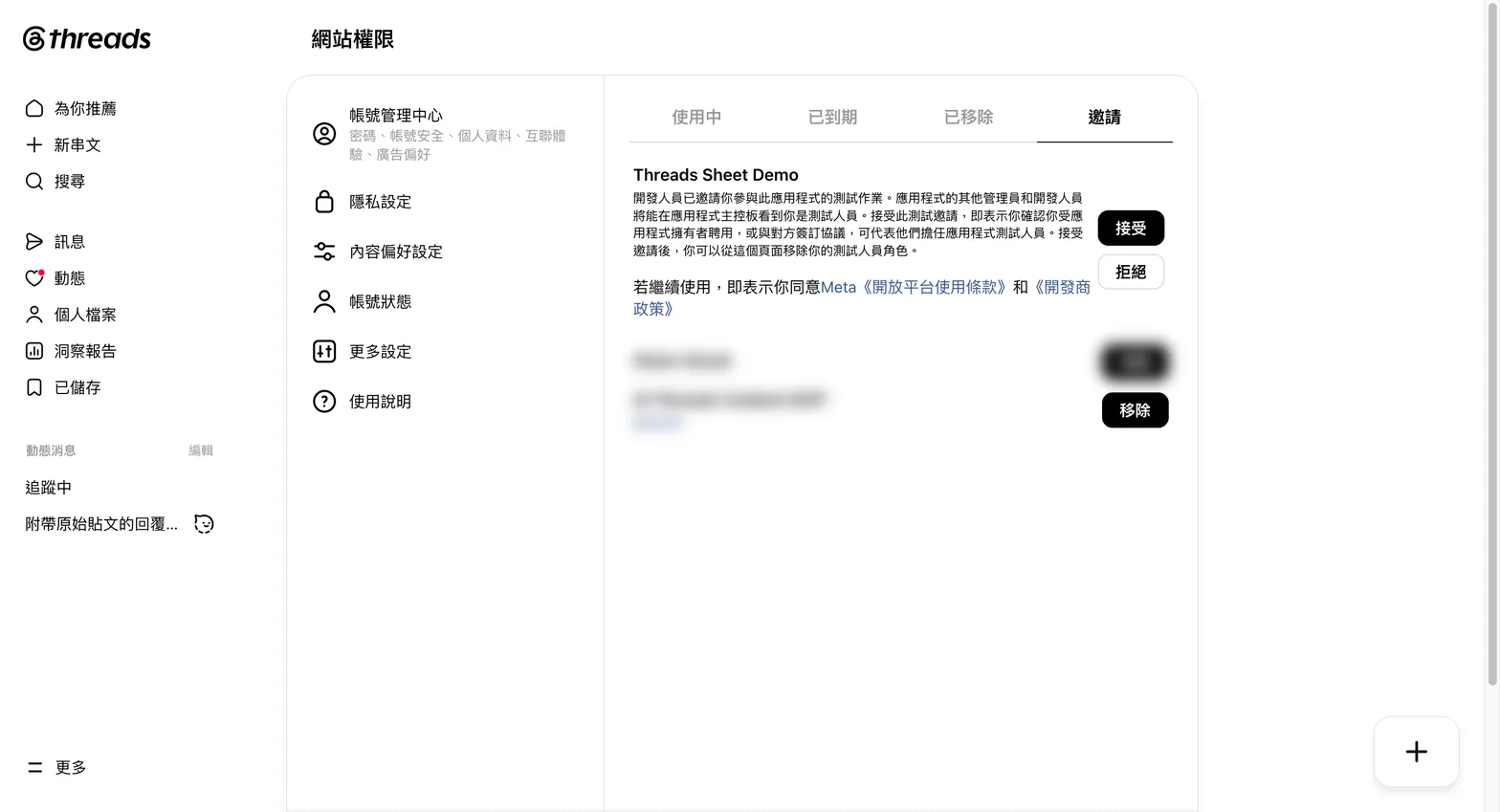Open 使用說明 label
The image size is (1500, 812).
click(380, 402)
